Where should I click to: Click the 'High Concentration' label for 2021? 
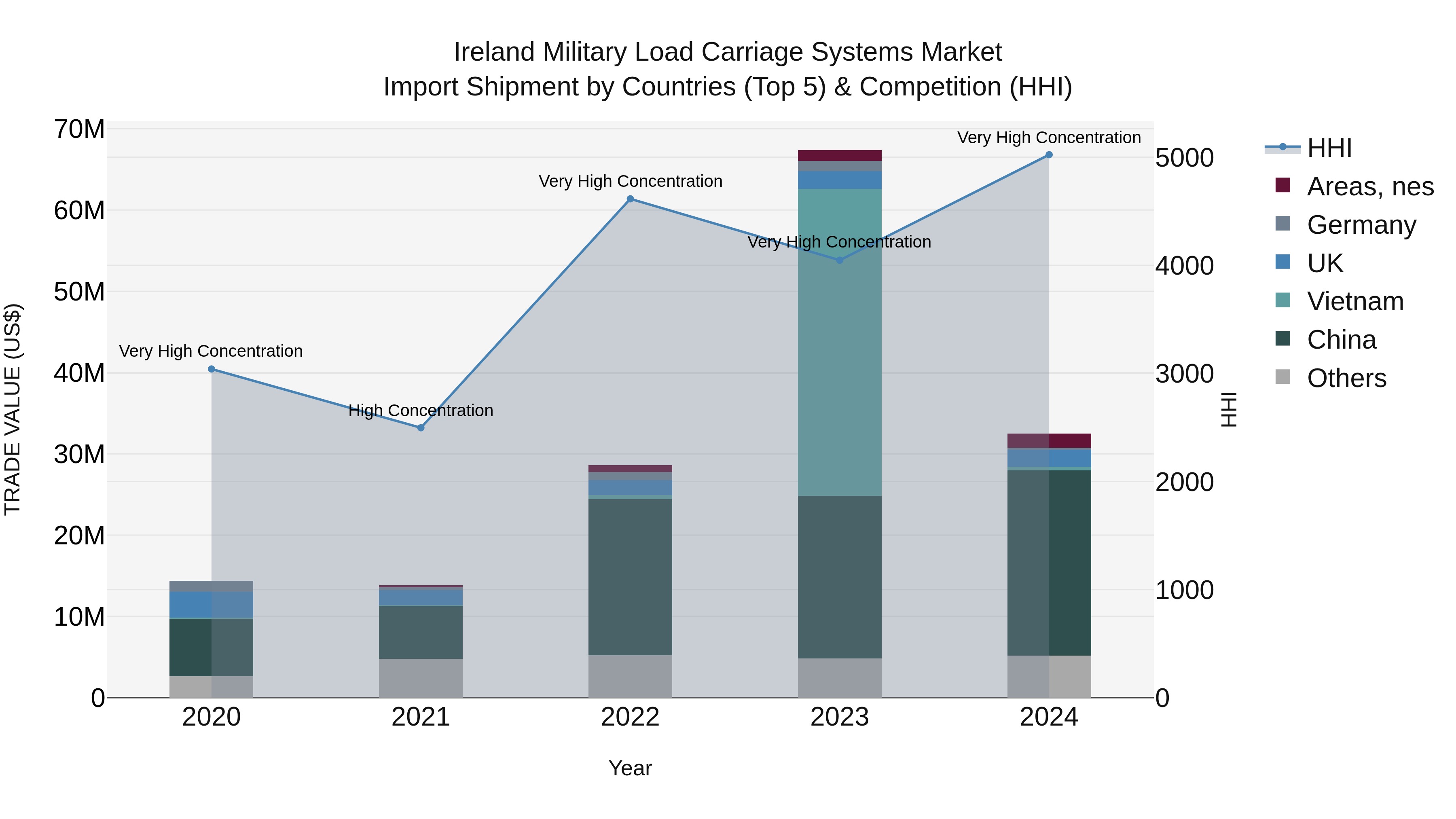pos(421,411)
